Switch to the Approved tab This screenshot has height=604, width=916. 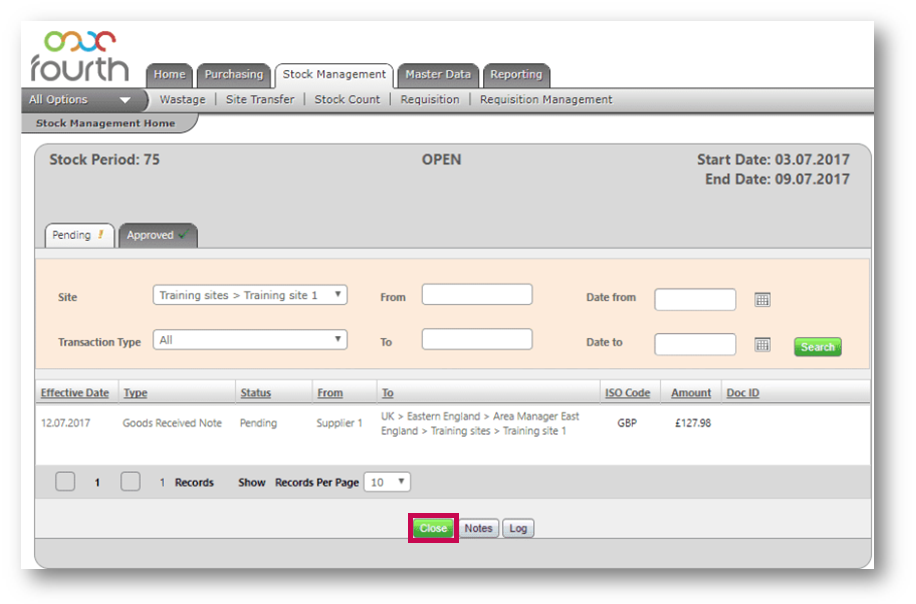157,235
